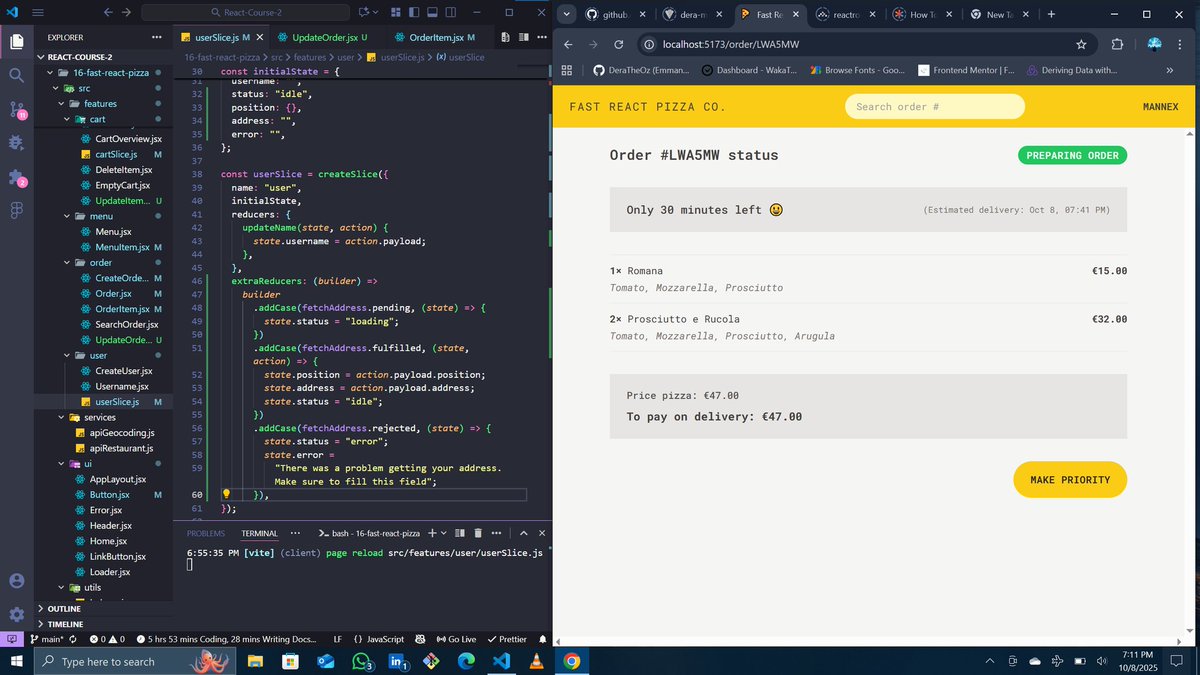Open the Manage gear in VS Code
This screenshot has height=675, width=1200.
pos(16,614)
